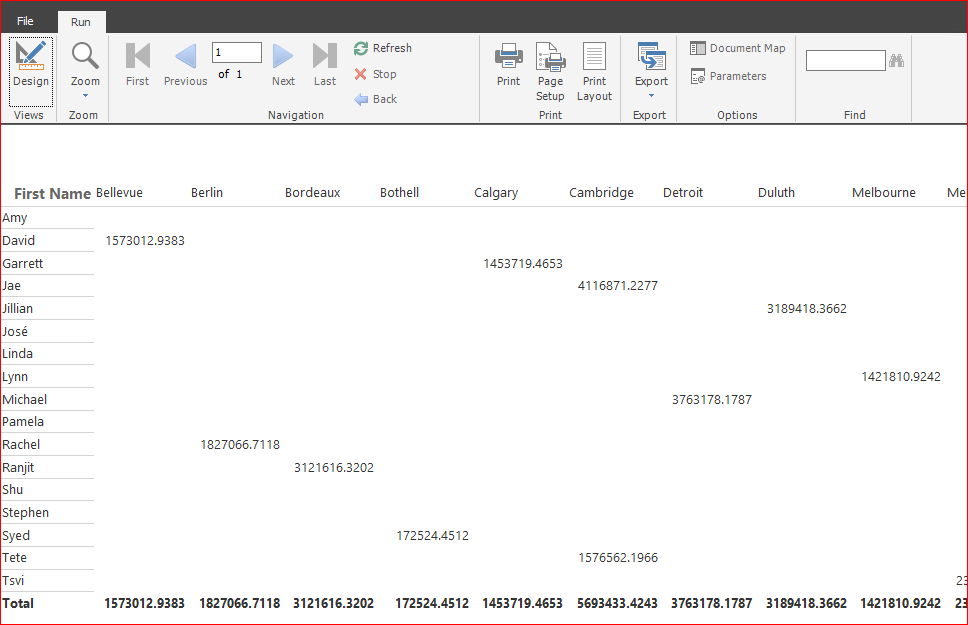
Task: Toggle the Document Map pane
Action: (737, 48)
